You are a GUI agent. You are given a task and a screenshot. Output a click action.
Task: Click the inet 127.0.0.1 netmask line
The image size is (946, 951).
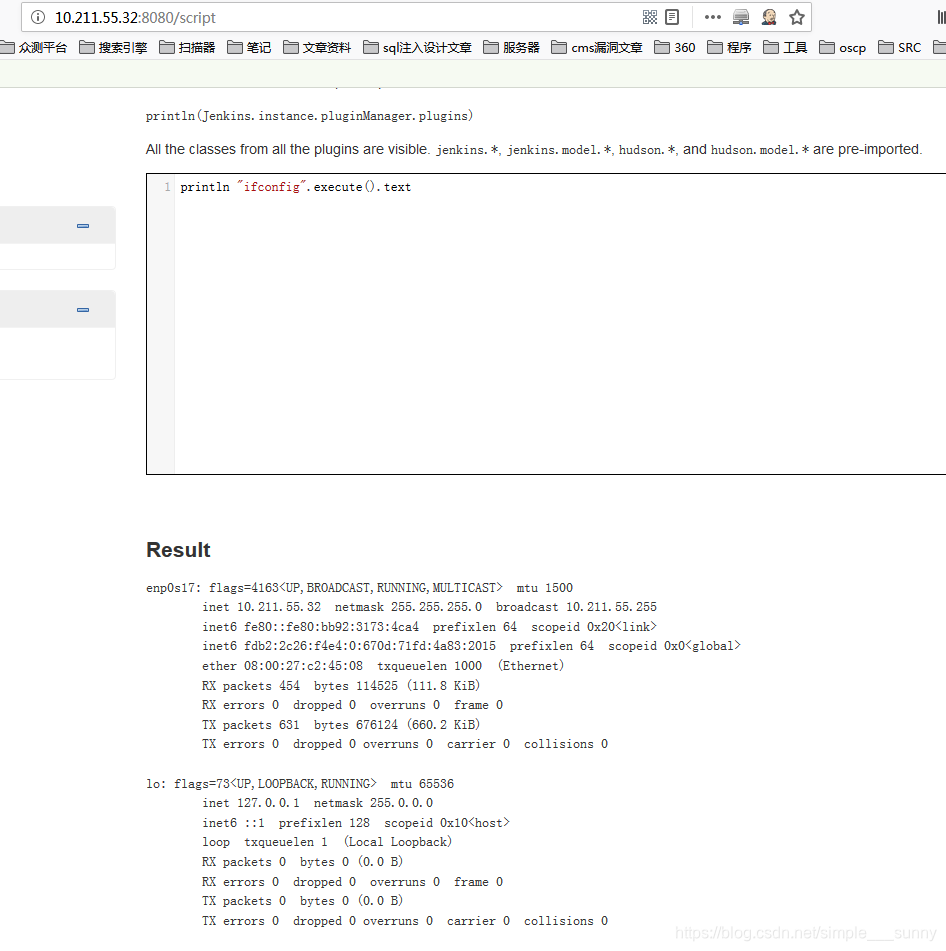318,803
